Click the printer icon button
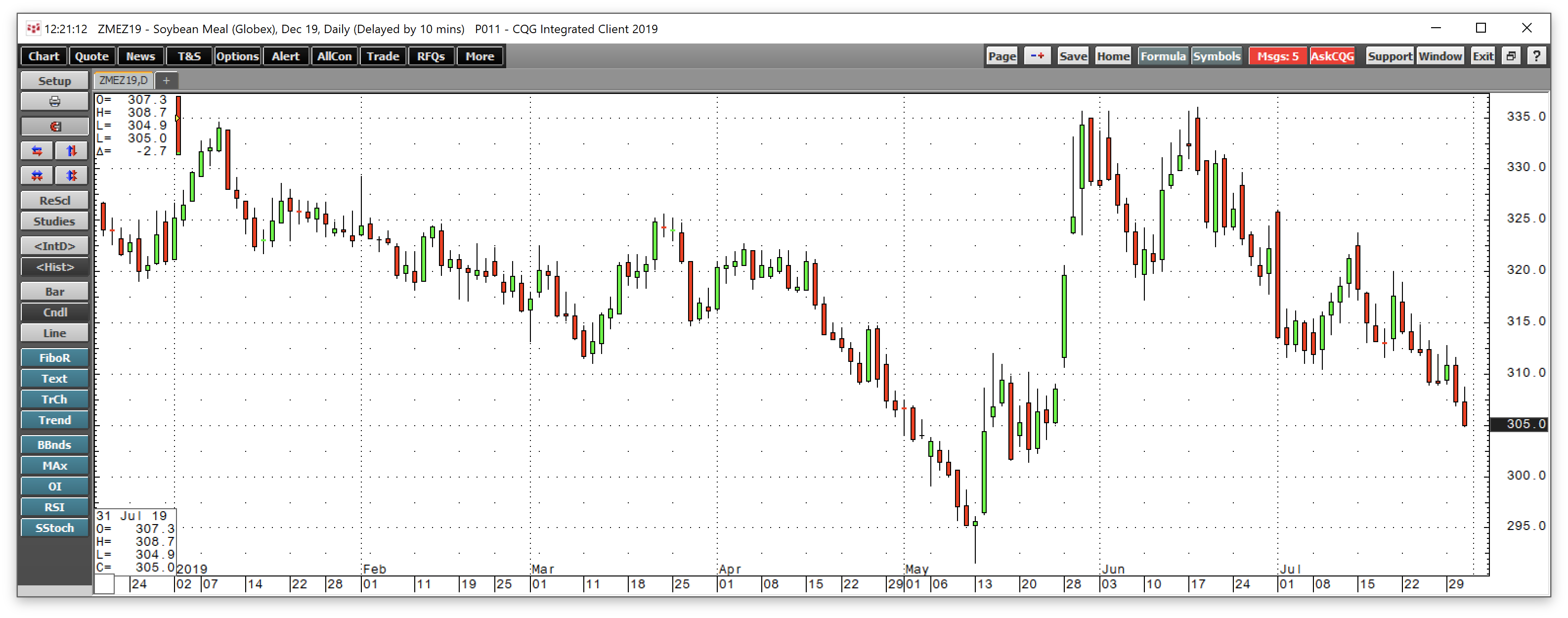 pos(55,102)
